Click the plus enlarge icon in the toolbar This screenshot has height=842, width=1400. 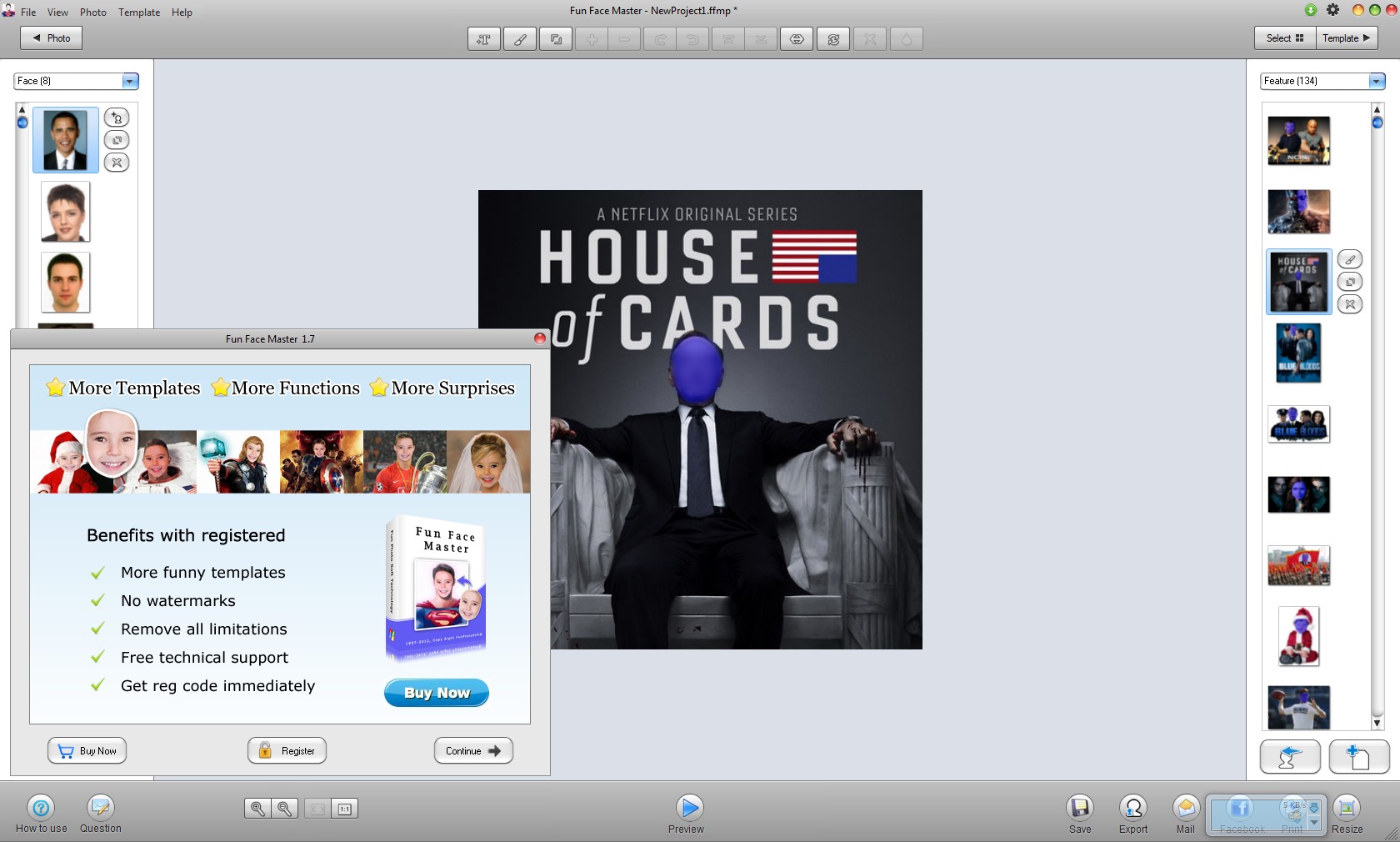click(x=592, y=39)
